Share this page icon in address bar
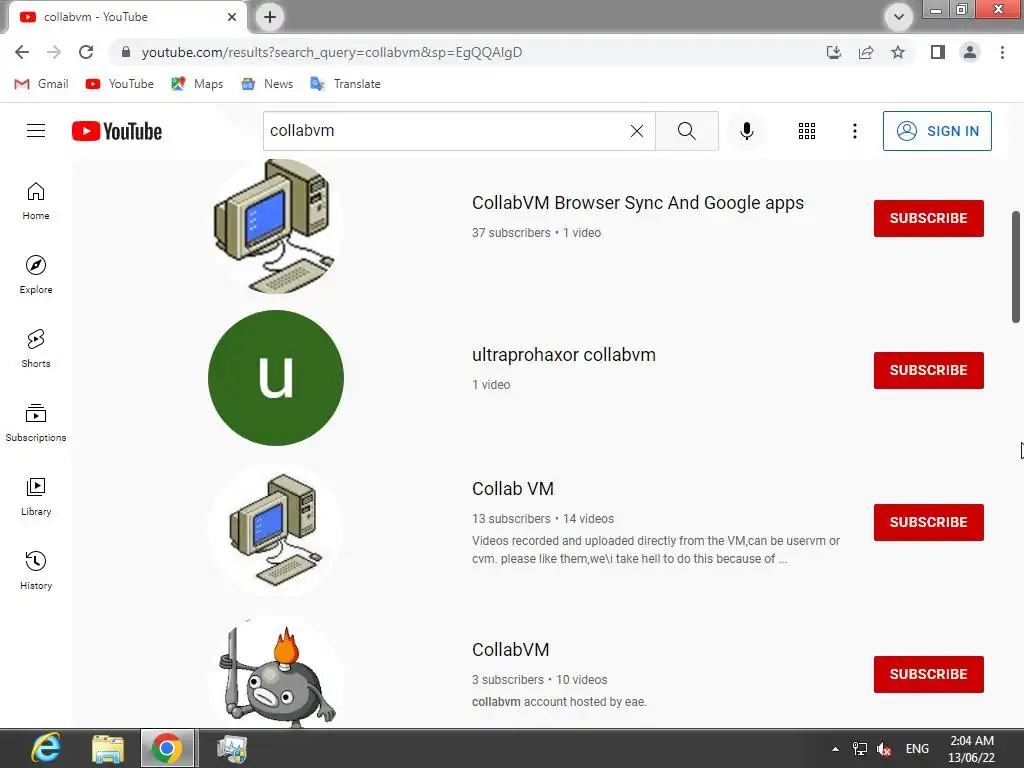This screenshot has height=768, width=1024. click(866, 52)
